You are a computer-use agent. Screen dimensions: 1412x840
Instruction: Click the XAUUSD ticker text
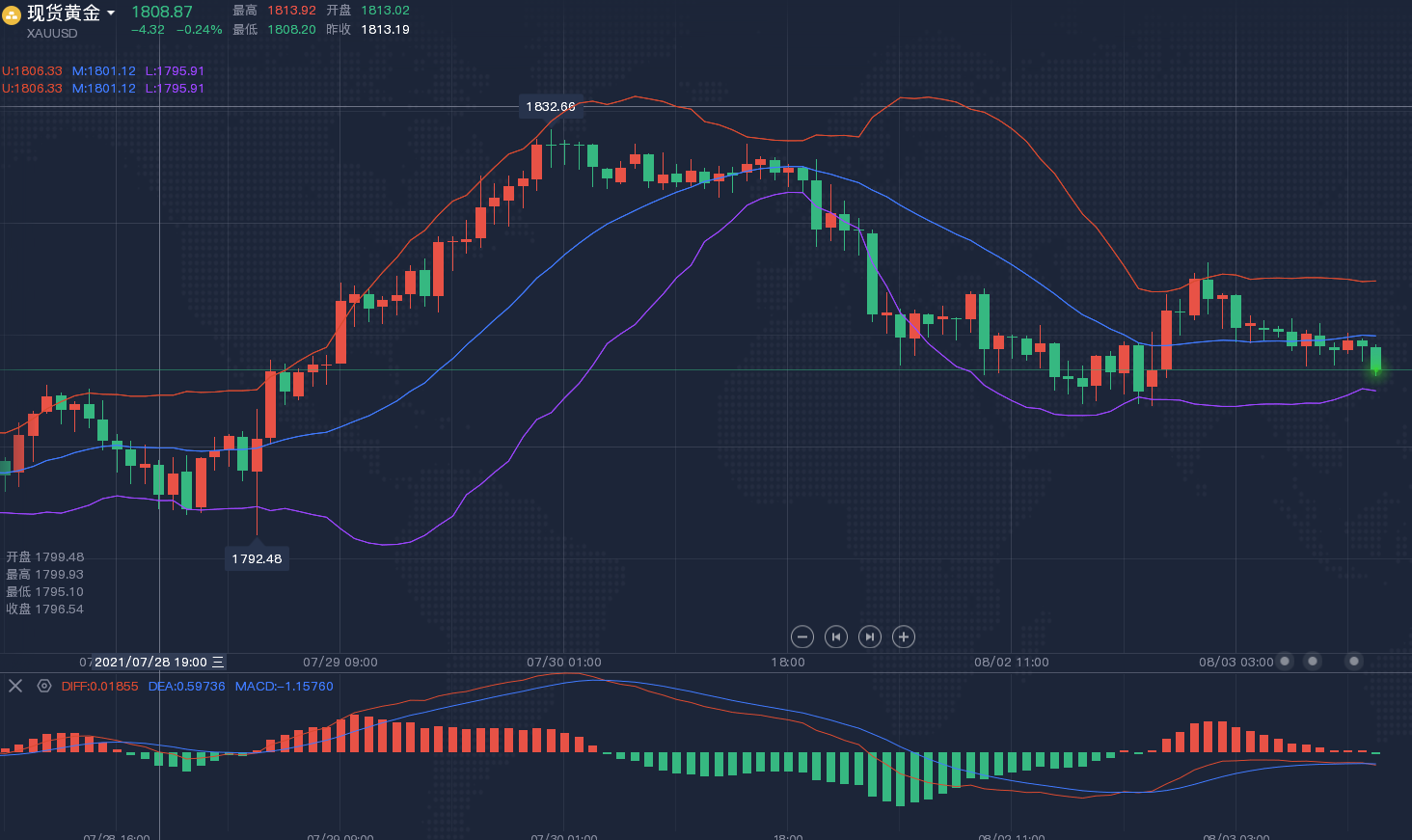(52, 34)
